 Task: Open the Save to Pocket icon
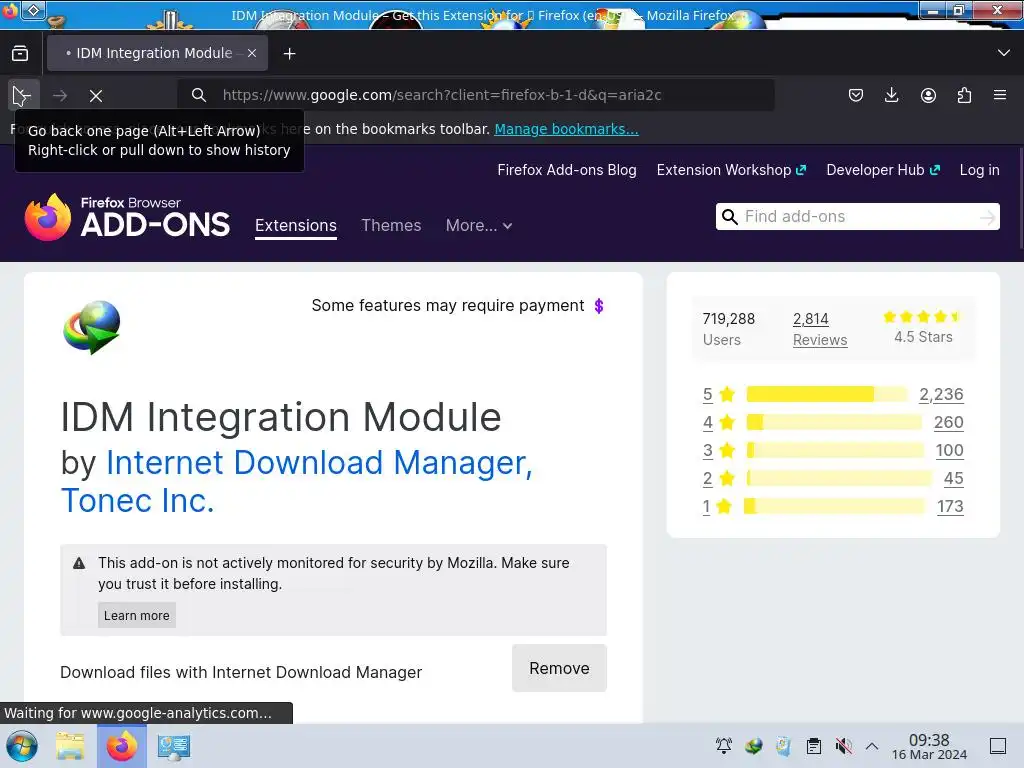(856, 95)
